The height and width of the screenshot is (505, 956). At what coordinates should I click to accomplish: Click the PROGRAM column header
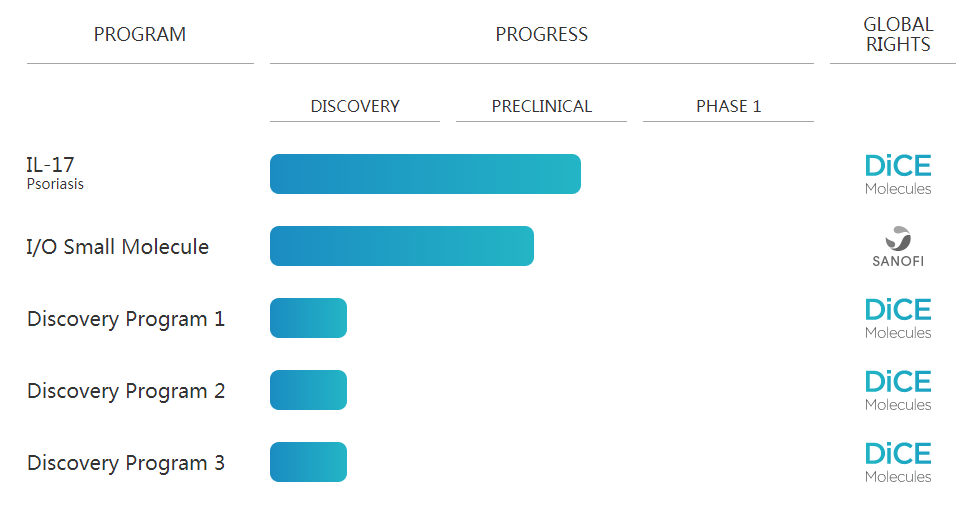point(140,34)
